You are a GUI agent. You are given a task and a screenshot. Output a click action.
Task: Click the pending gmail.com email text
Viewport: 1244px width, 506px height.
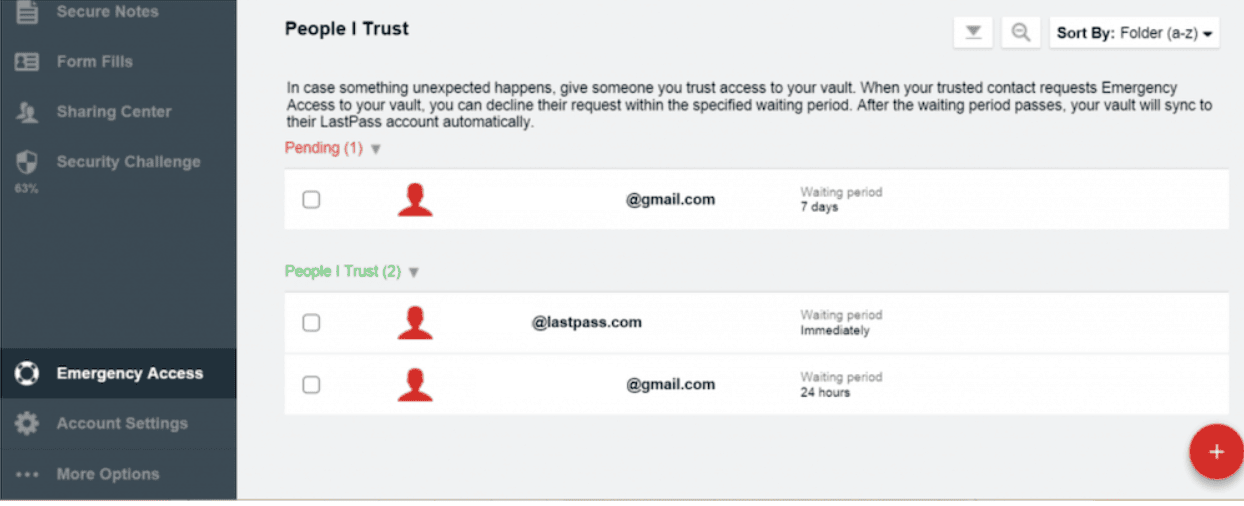pyautogui.click(x=670, y=199)
